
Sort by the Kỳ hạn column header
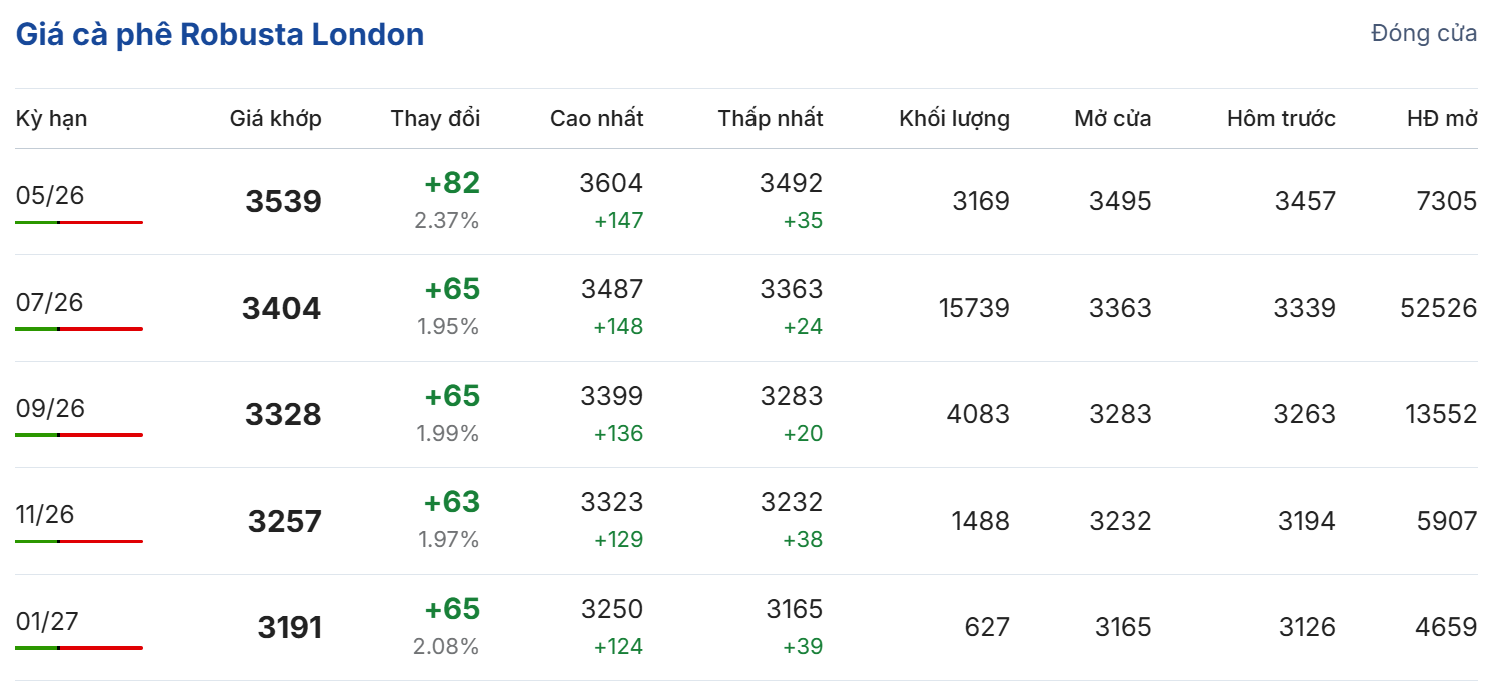point(51,119)
